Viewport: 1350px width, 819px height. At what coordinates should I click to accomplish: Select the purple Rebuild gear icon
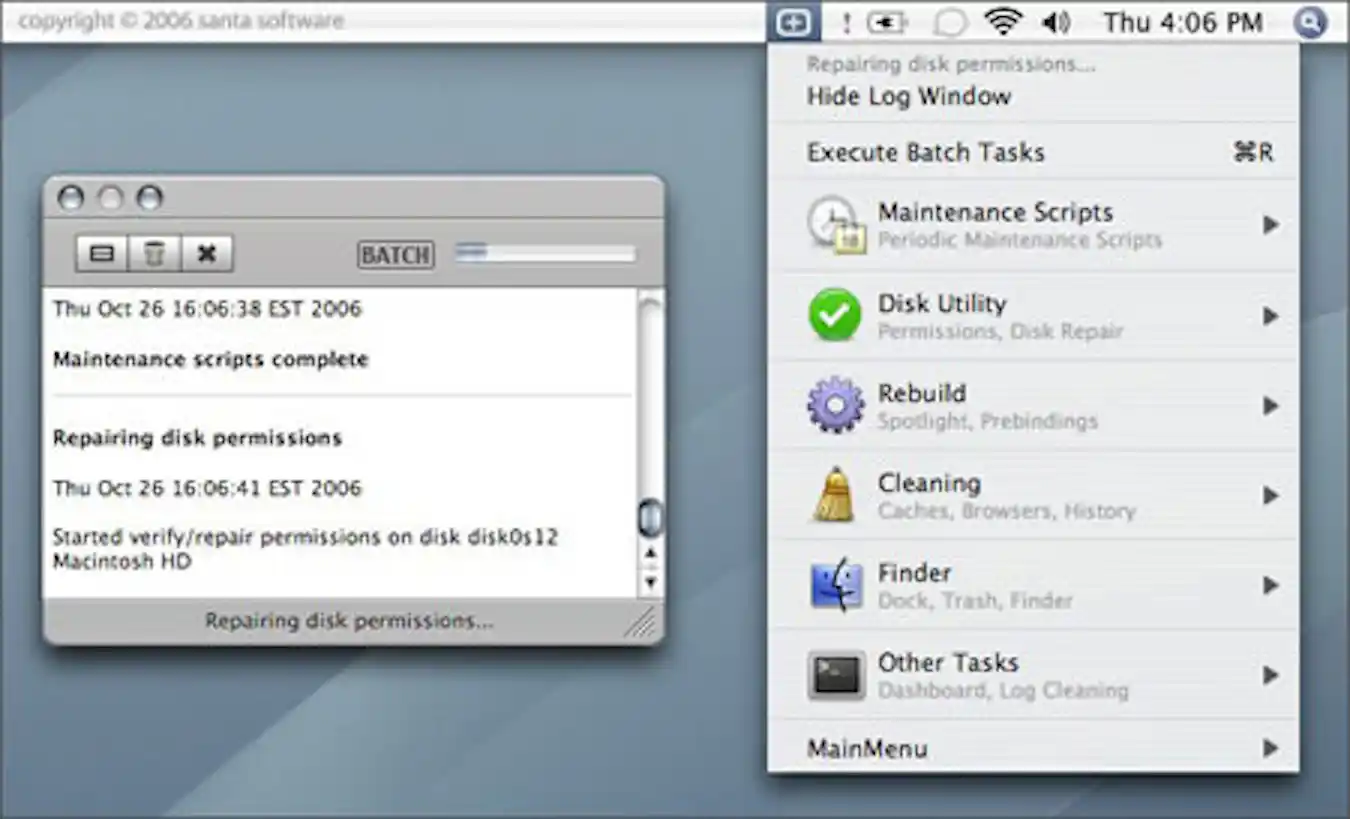pos(836,405)
